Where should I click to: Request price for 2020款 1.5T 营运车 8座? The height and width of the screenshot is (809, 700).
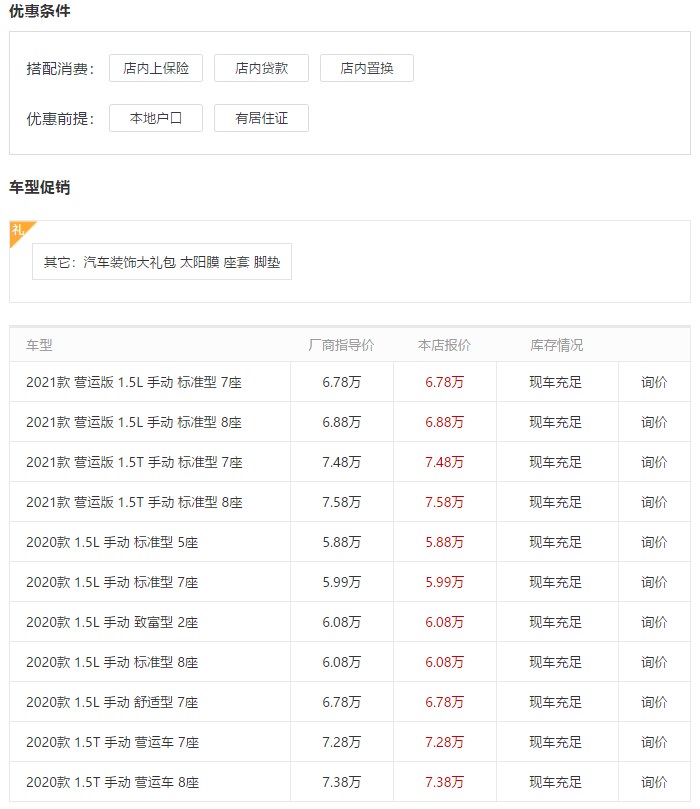(x=654, y=782)
